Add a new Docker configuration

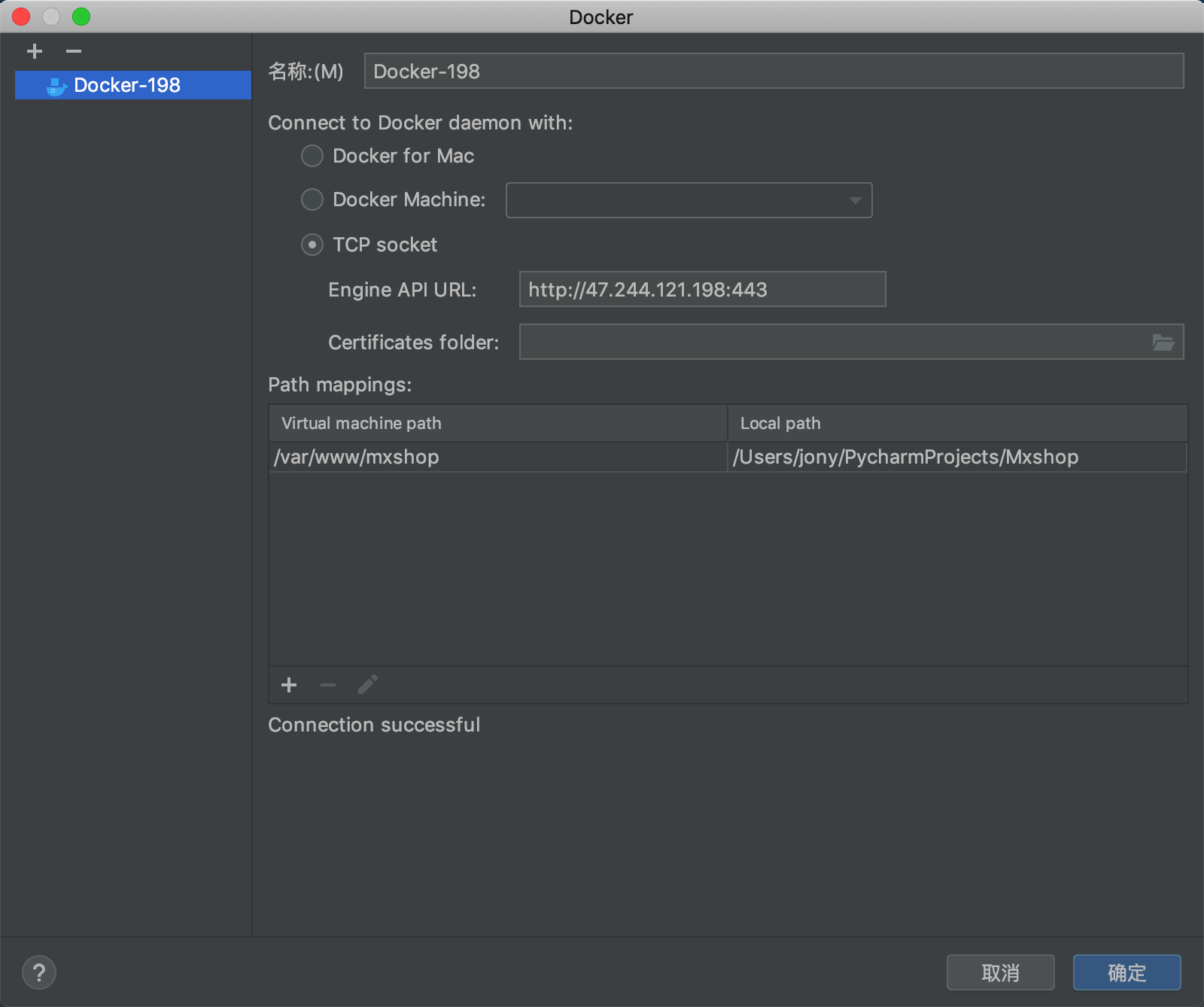(x=35, y=51)
